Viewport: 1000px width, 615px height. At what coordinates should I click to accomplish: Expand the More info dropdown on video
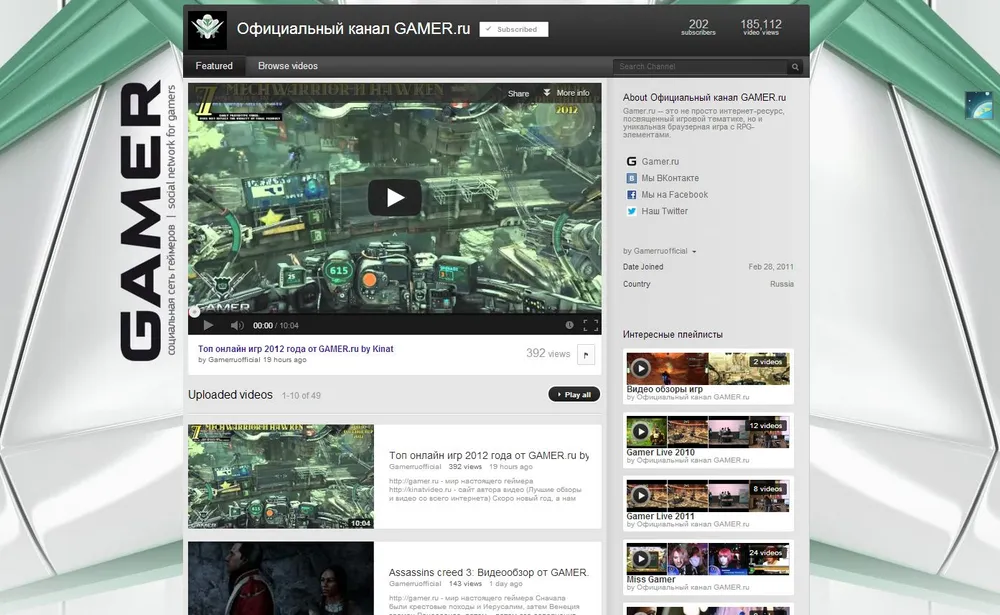coord(566,93)
